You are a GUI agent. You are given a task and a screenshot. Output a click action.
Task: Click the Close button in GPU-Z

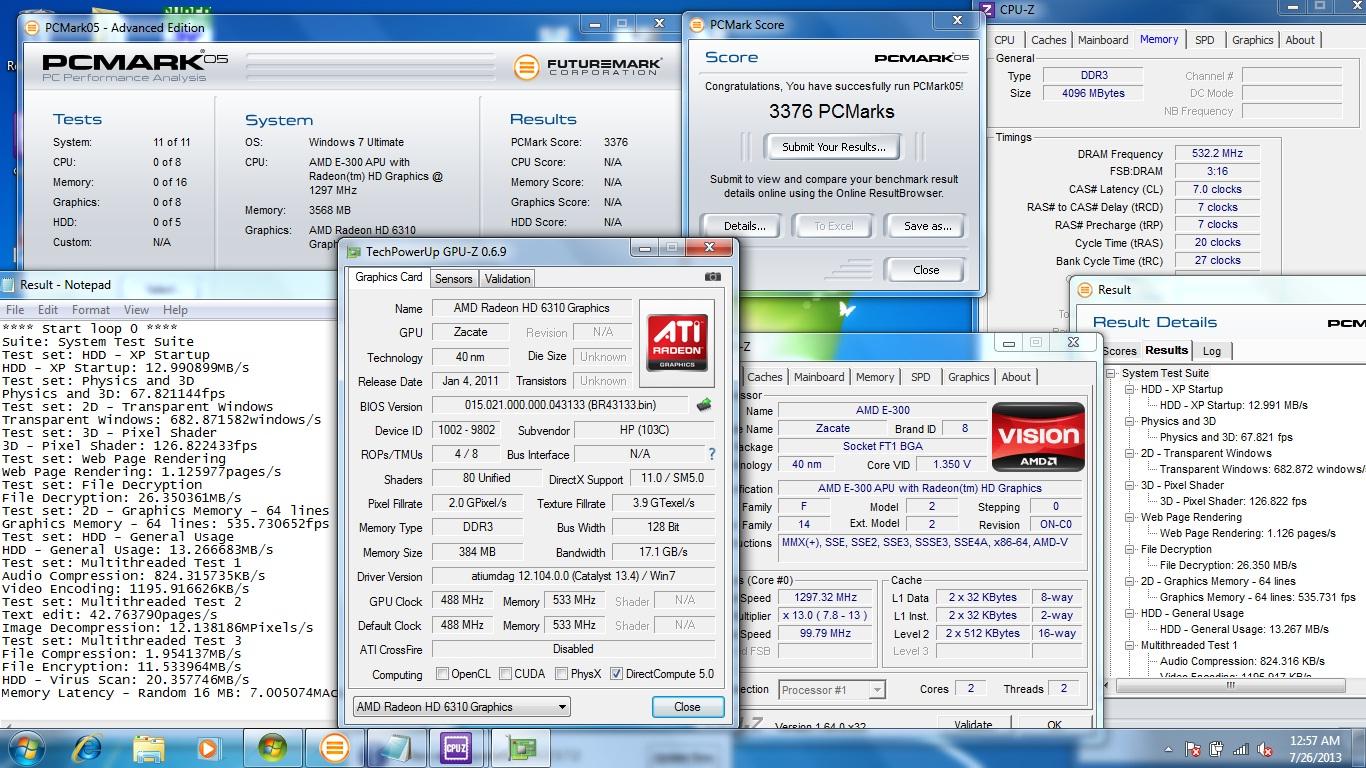(687, 707)
